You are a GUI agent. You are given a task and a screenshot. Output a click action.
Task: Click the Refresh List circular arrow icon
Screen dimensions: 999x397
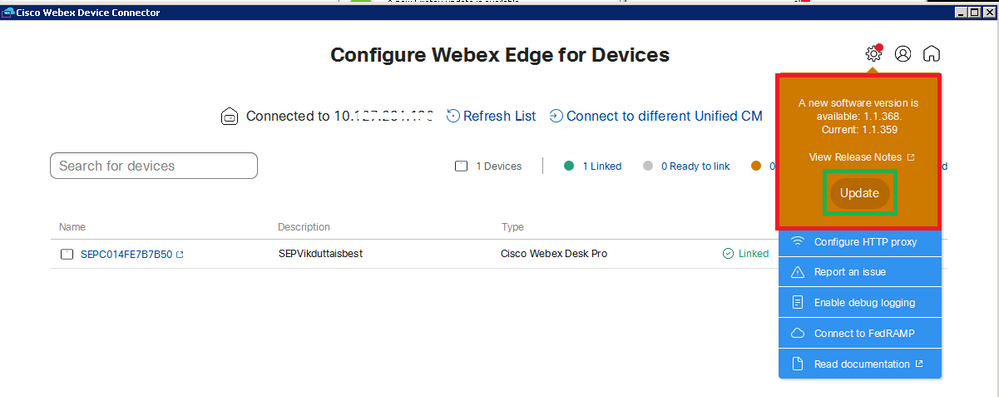453,116
